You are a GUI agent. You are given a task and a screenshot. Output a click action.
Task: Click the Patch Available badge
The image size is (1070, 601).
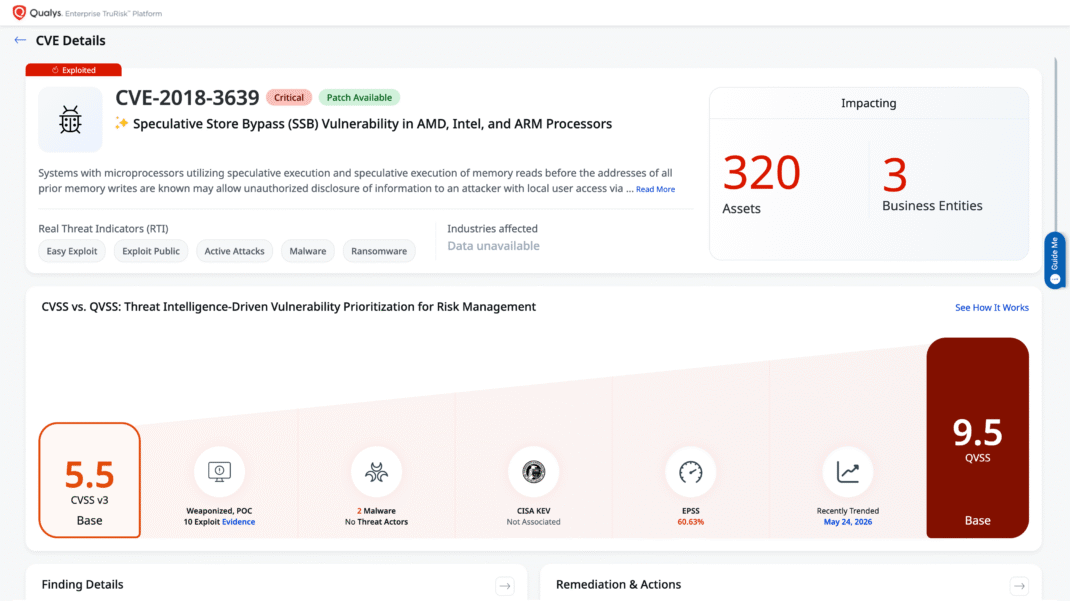click(x=359, y=98)
